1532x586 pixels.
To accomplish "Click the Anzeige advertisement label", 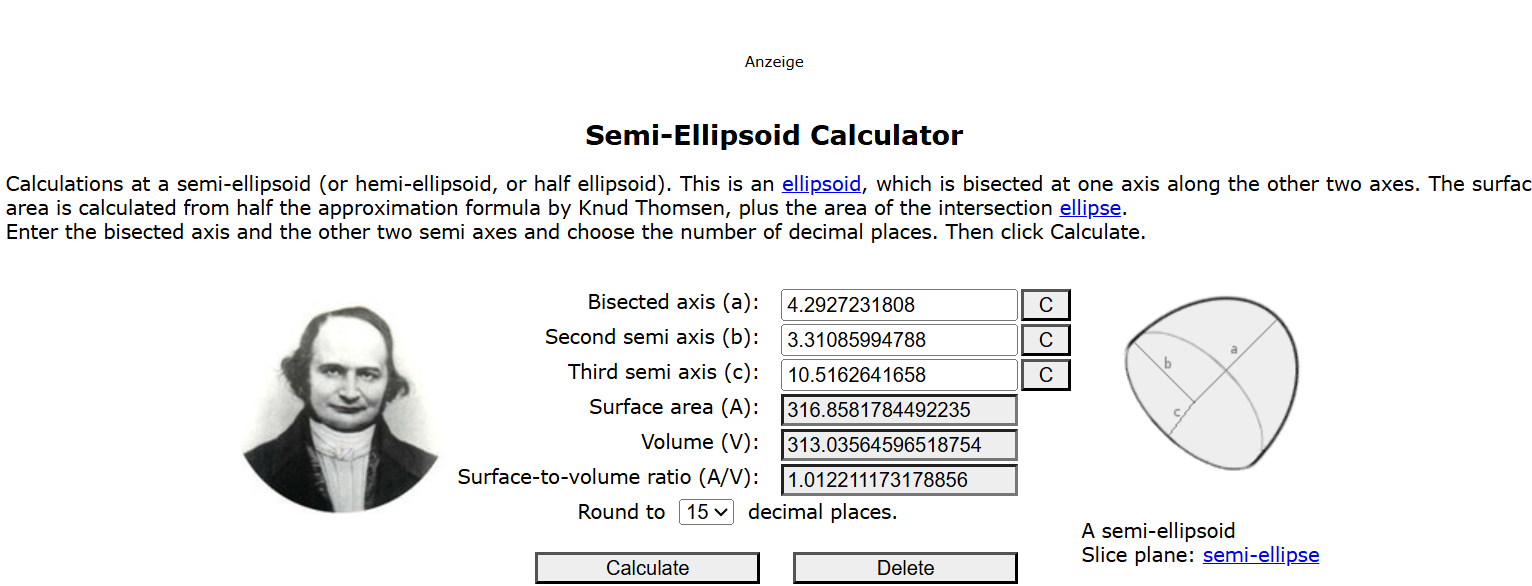I will 774,62.
